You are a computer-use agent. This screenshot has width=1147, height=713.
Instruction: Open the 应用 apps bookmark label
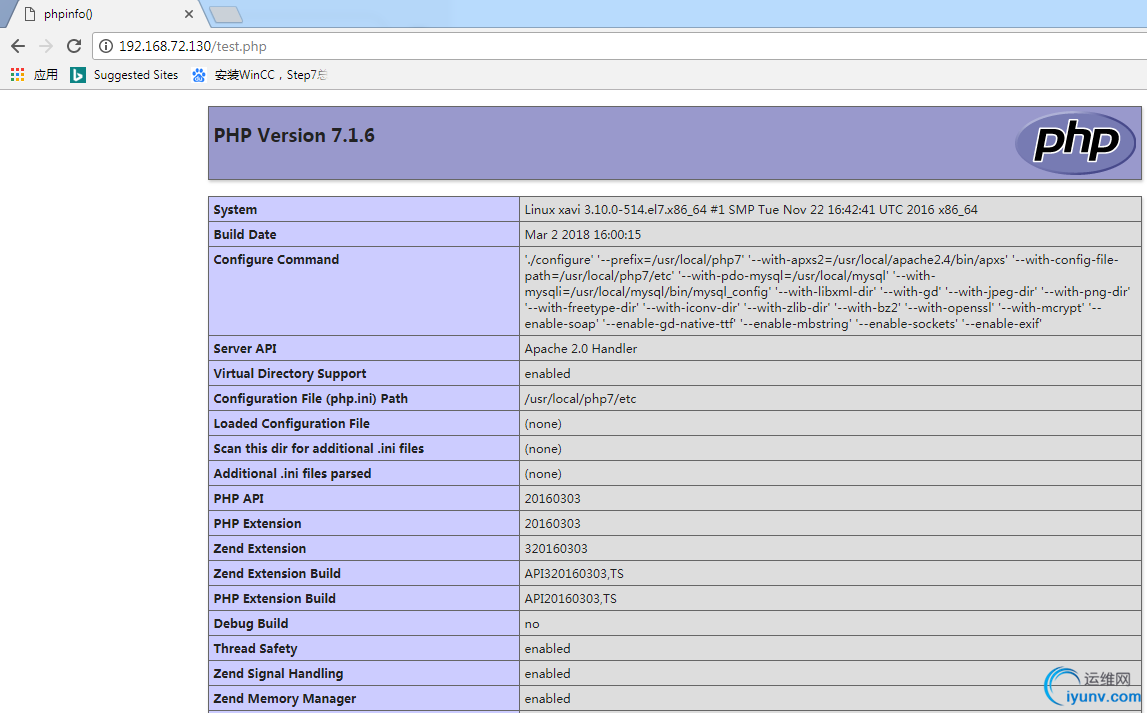pyautogui.click(x=45, y=75)
